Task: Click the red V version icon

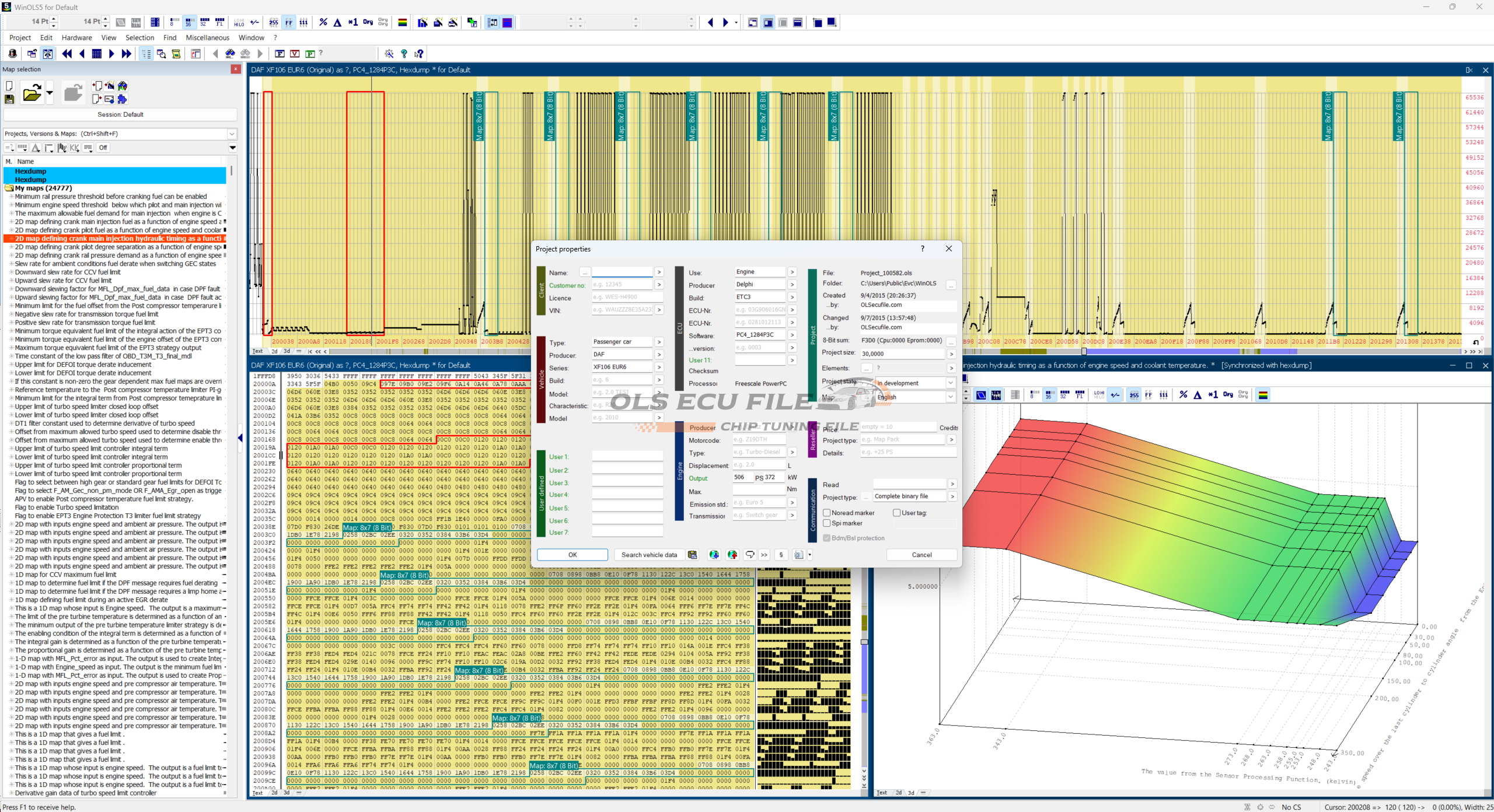Action: tap(295, 54)
